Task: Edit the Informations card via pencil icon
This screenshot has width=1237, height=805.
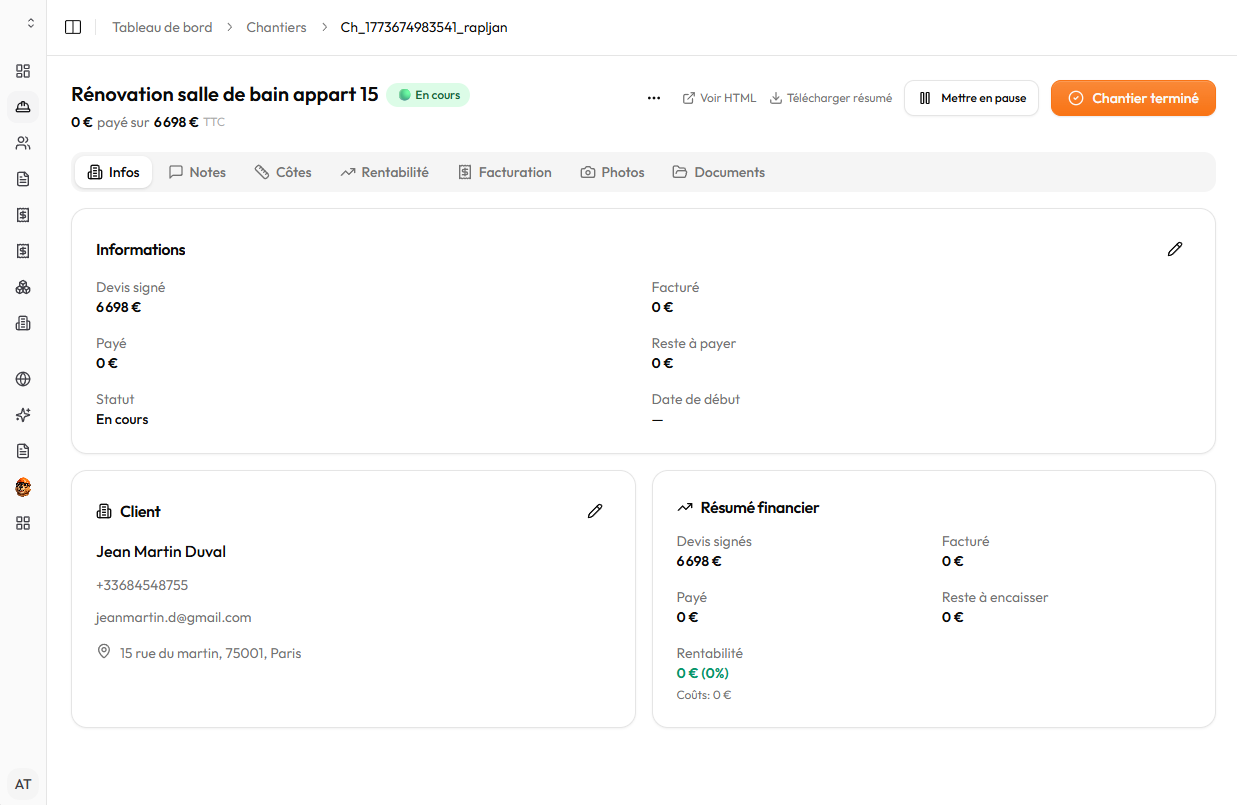Action: [1175, 248]
